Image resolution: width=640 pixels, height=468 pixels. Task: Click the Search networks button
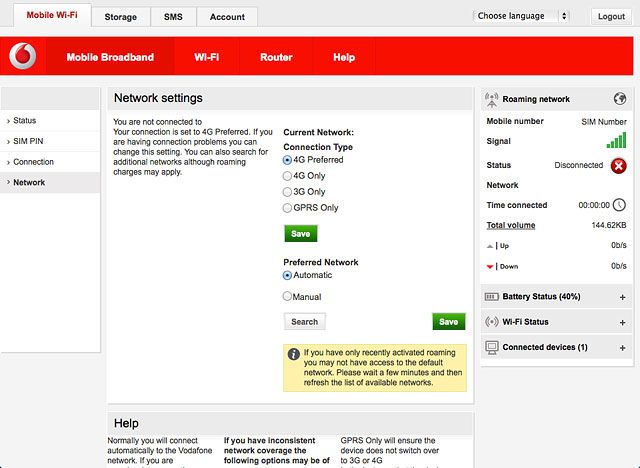[304, 322]
